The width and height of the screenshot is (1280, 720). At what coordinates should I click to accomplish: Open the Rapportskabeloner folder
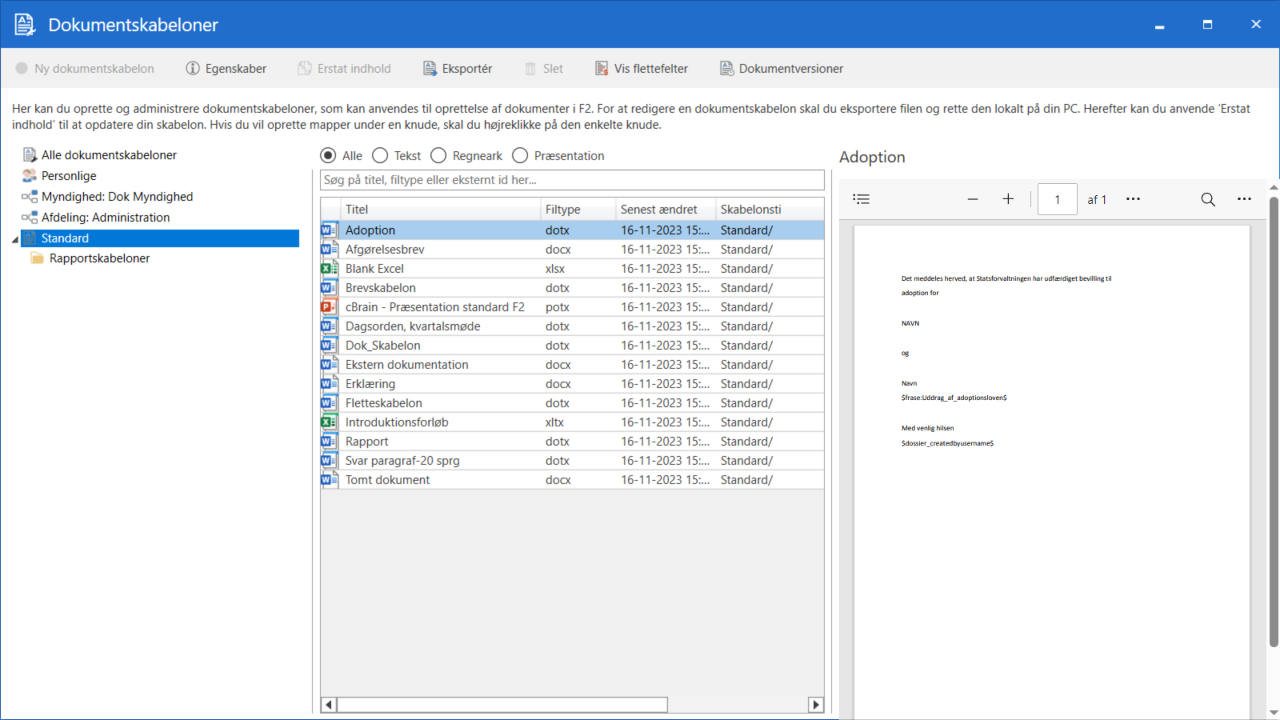(x=99, y=258)
